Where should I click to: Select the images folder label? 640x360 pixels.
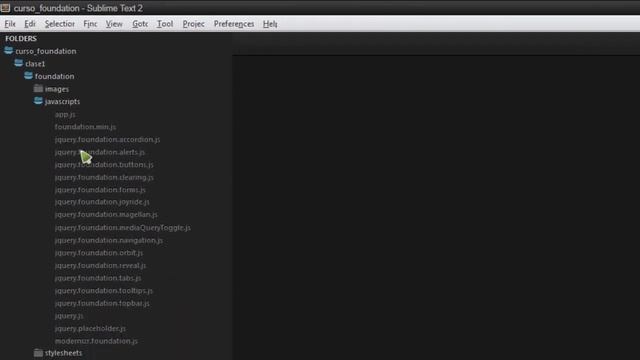(57, 89)
